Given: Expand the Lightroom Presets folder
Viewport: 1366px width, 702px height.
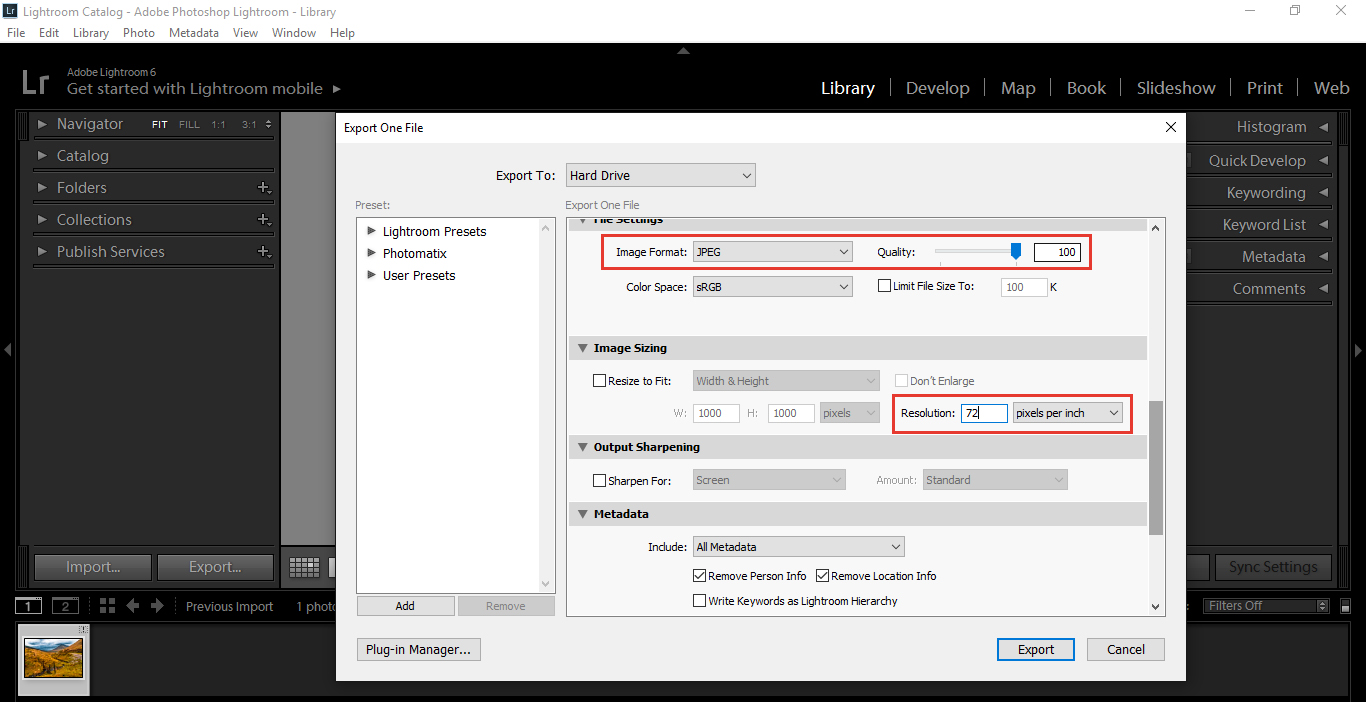Looking at the screenshot, I should tap(372, 231).
